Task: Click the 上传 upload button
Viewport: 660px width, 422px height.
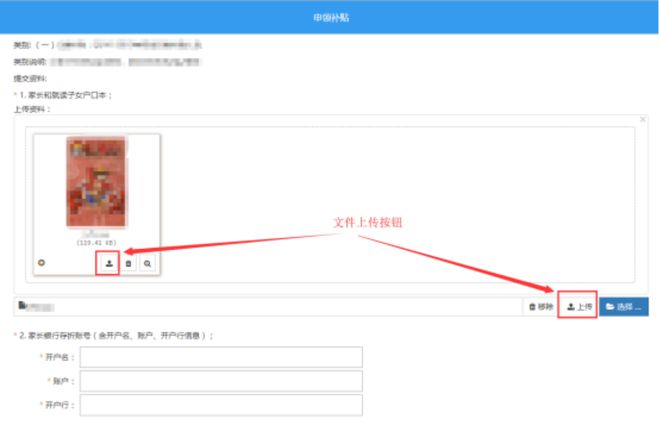Action: tap(579, 307)
